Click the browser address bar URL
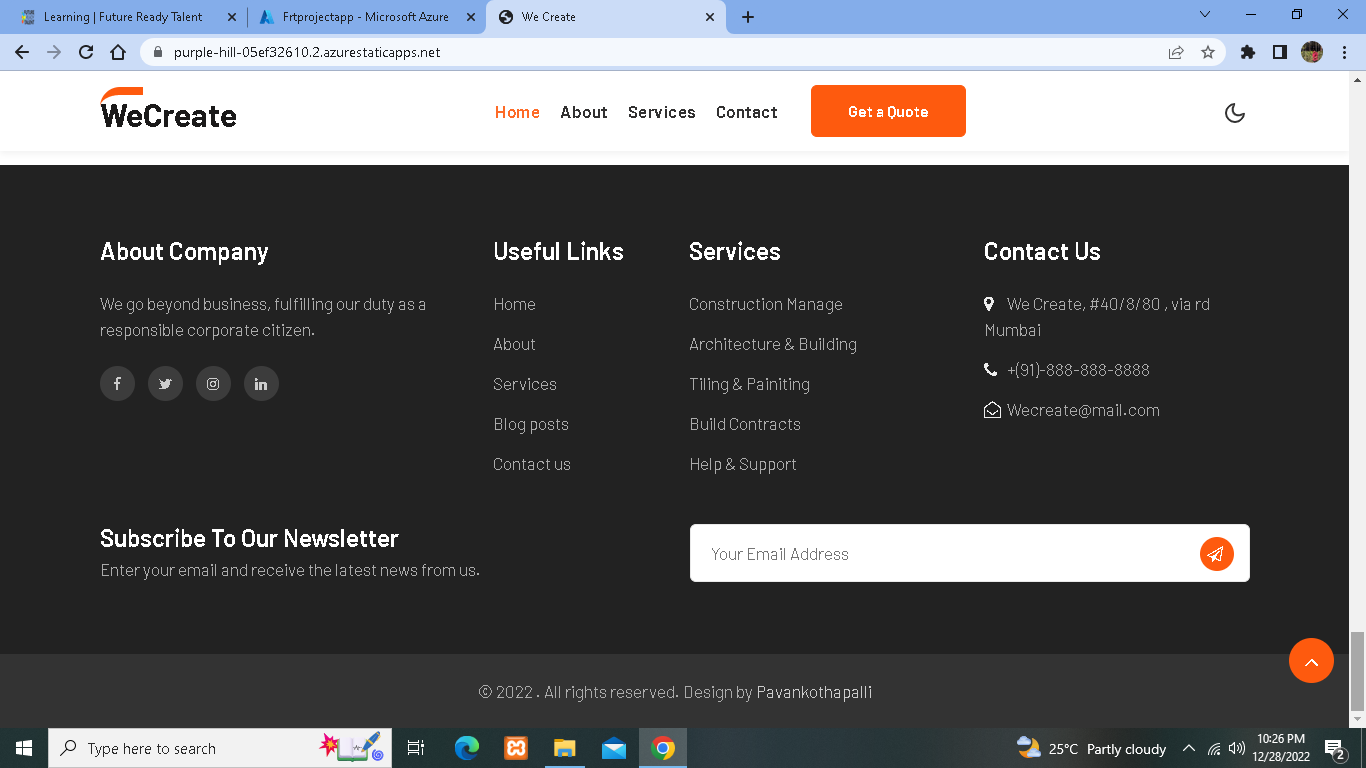1366x768 pixels. [307, 52]
